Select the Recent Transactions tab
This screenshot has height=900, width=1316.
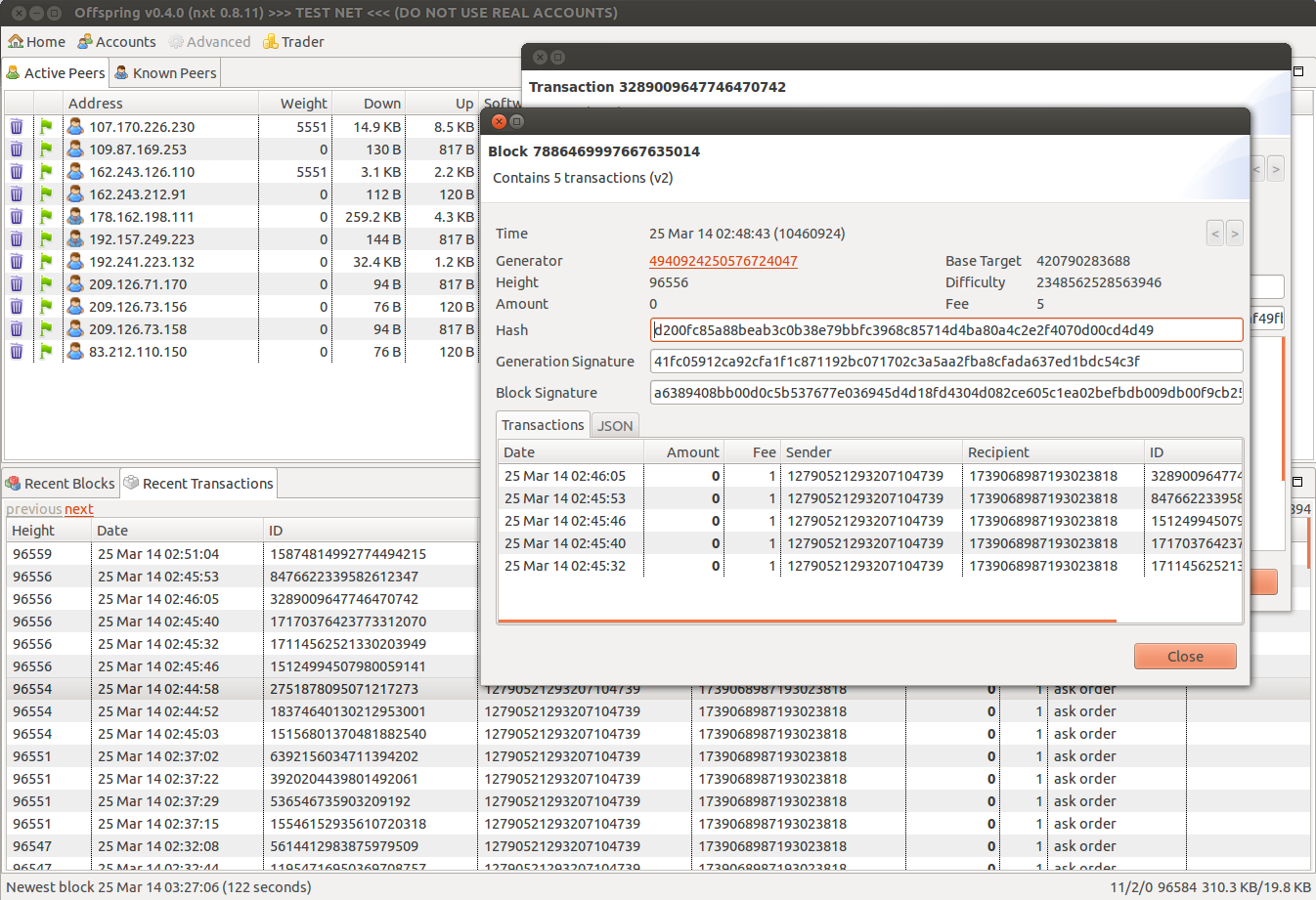[x=198, y=484]
